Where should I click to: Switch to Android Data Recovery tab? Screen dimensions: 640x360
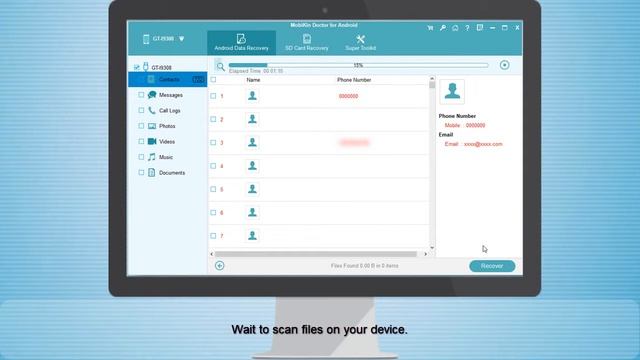coord(241,42)
